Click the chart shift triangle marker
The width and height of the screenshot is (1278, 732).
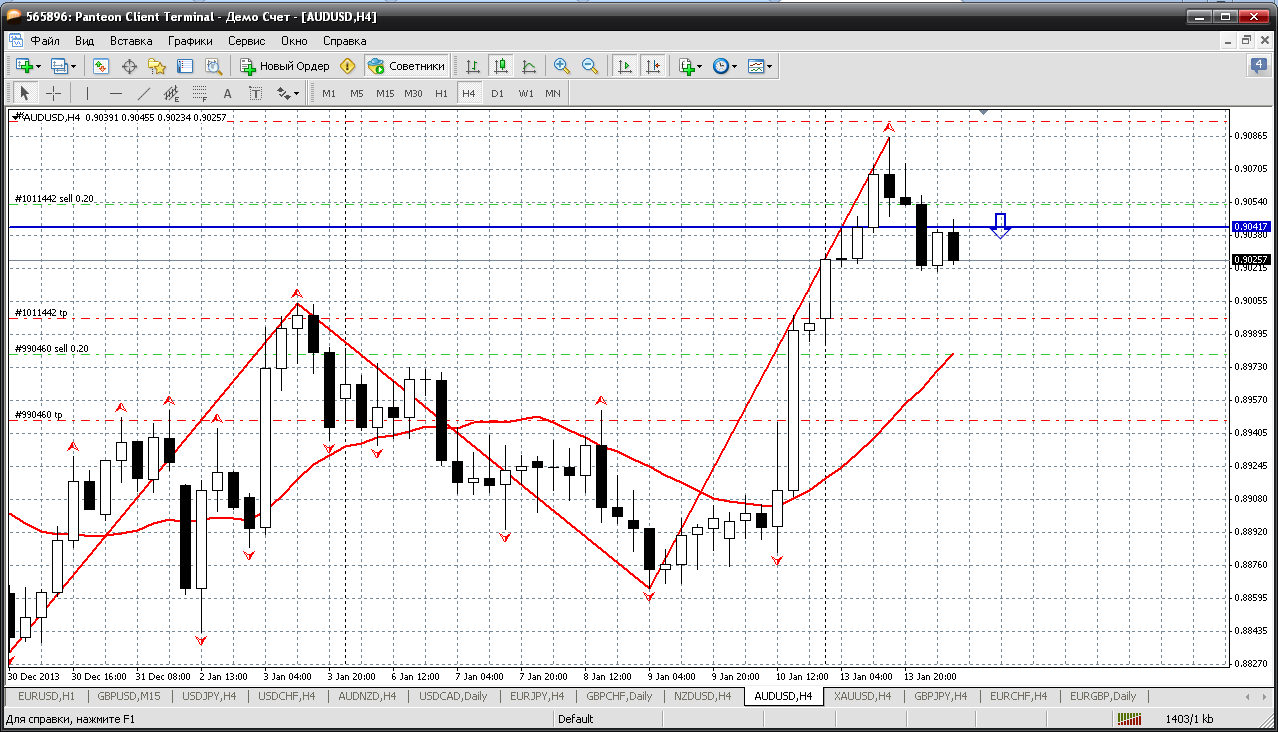pyautogui.click(x=985, y=112)
